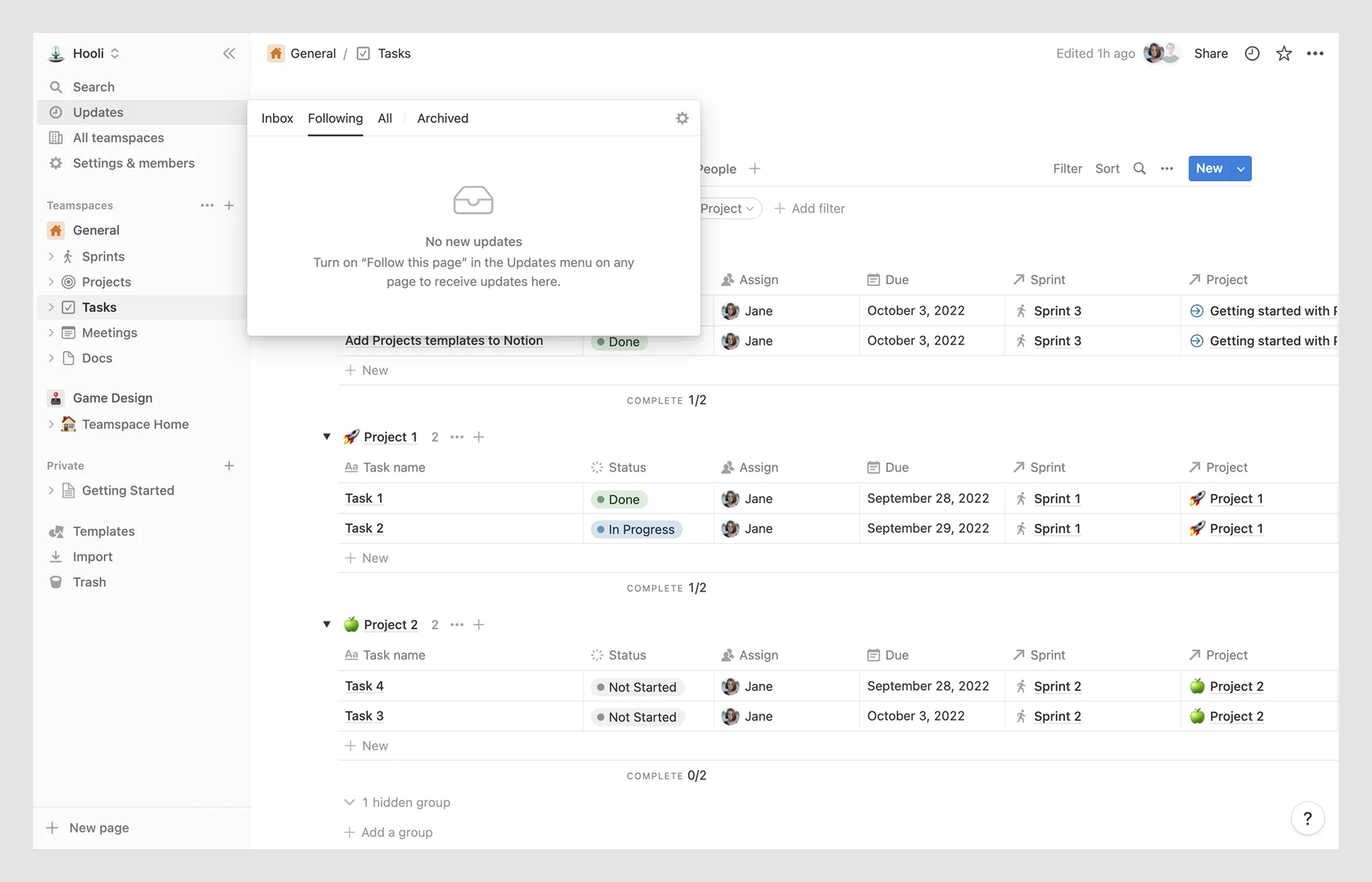Open database view options ellipsis

coord(1167,169)
